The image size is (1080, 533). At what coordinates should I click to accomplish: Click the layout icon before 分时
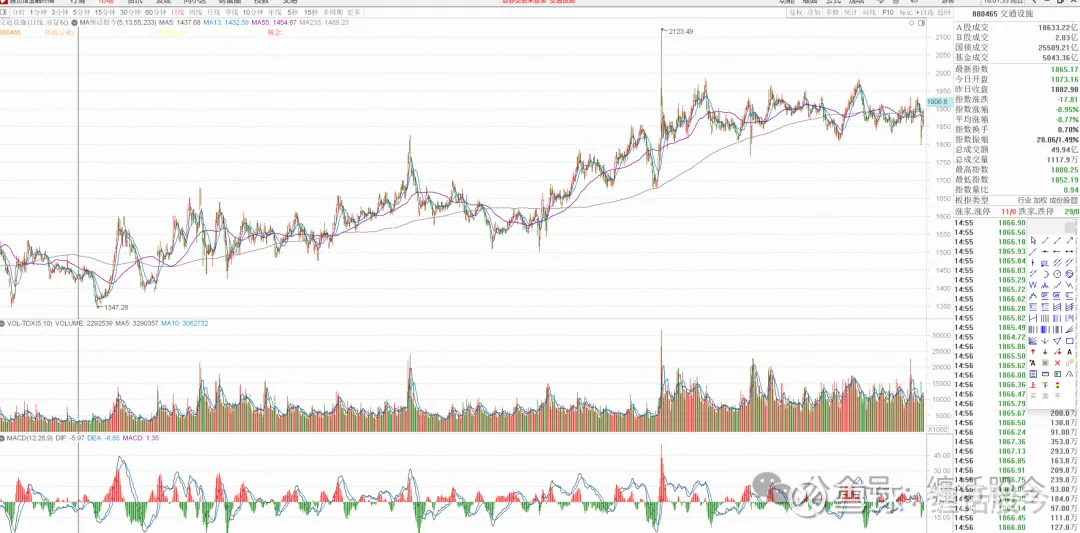point(3,12)
